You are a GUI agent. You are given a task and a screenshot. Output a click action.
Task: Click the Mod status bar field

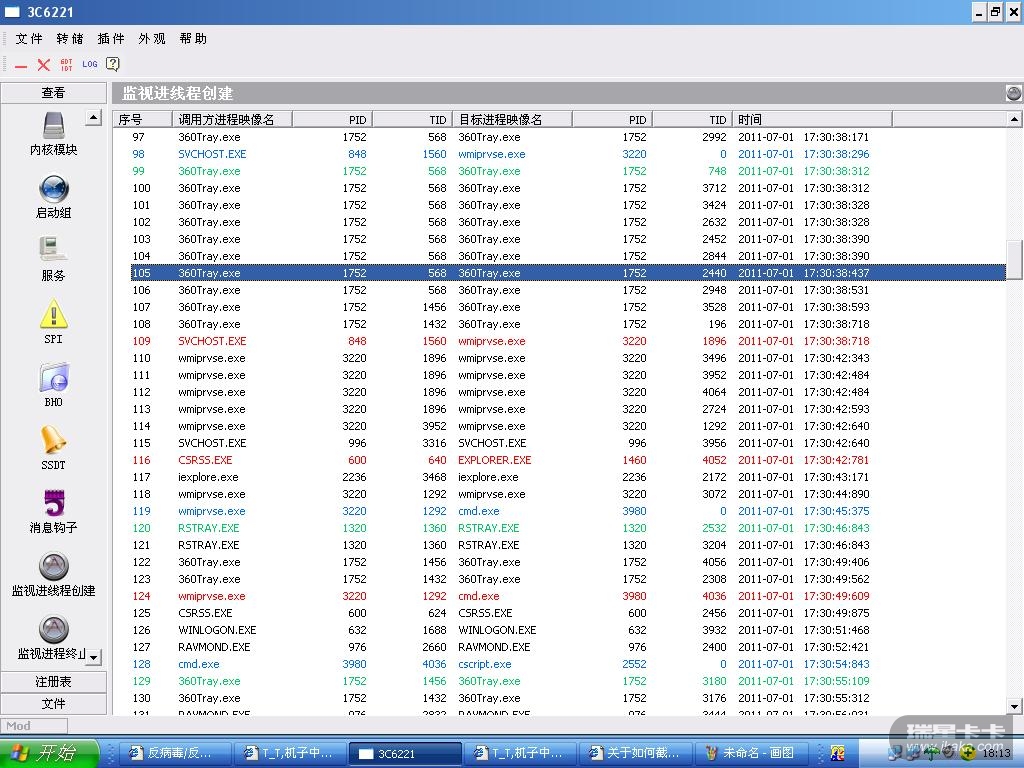(x=34, y=726)
